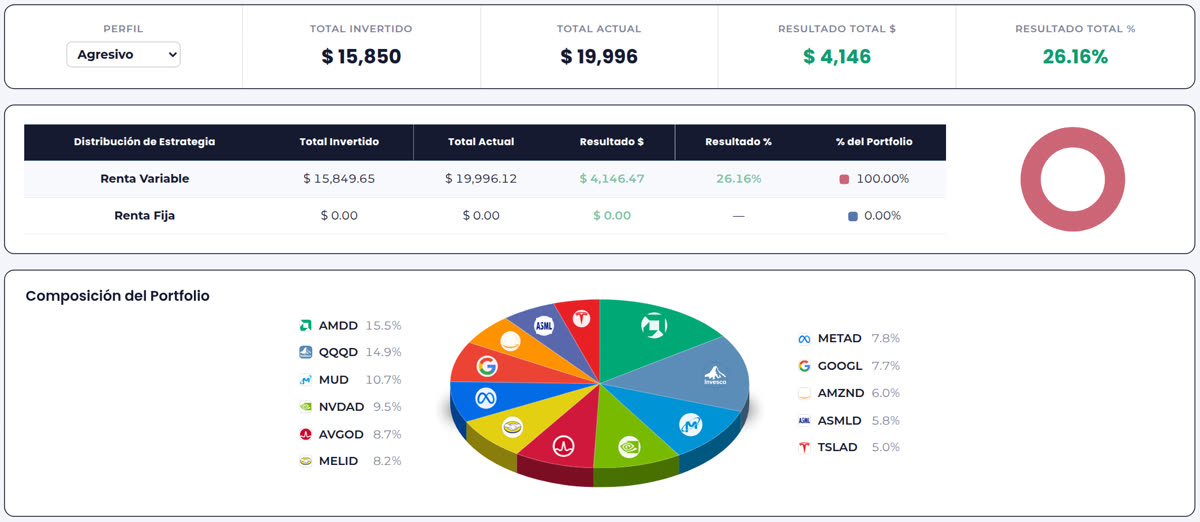
Task: Select the Renta Variable row label
Action: (x=145, y=179)
